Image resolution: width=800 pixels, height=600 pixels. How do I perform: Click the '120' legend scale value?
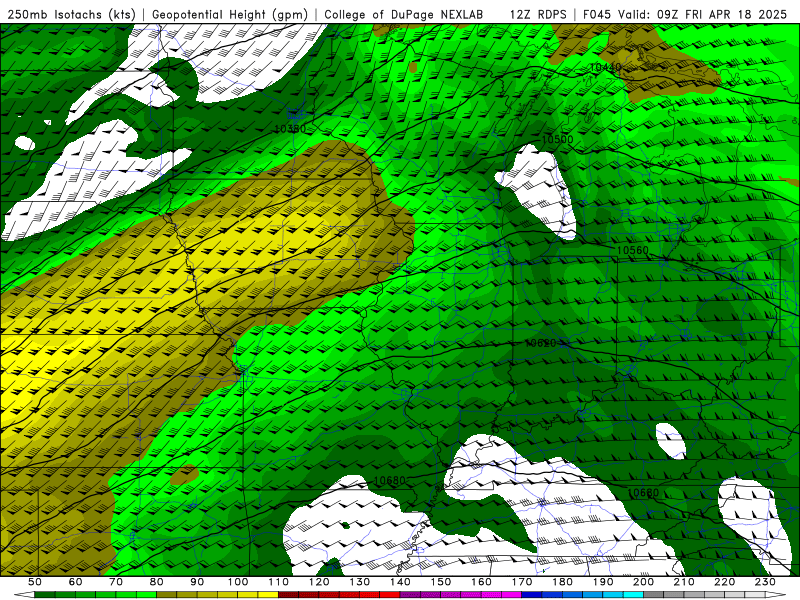coord(319,582)
